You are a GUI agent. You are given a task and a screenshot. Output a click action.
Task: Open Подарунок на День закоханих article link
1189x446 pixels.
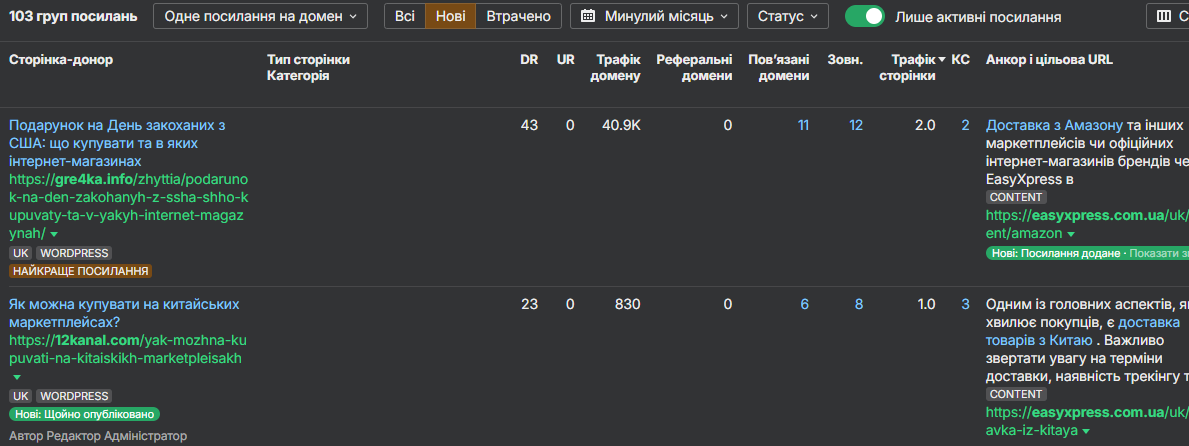pos(117,125)
